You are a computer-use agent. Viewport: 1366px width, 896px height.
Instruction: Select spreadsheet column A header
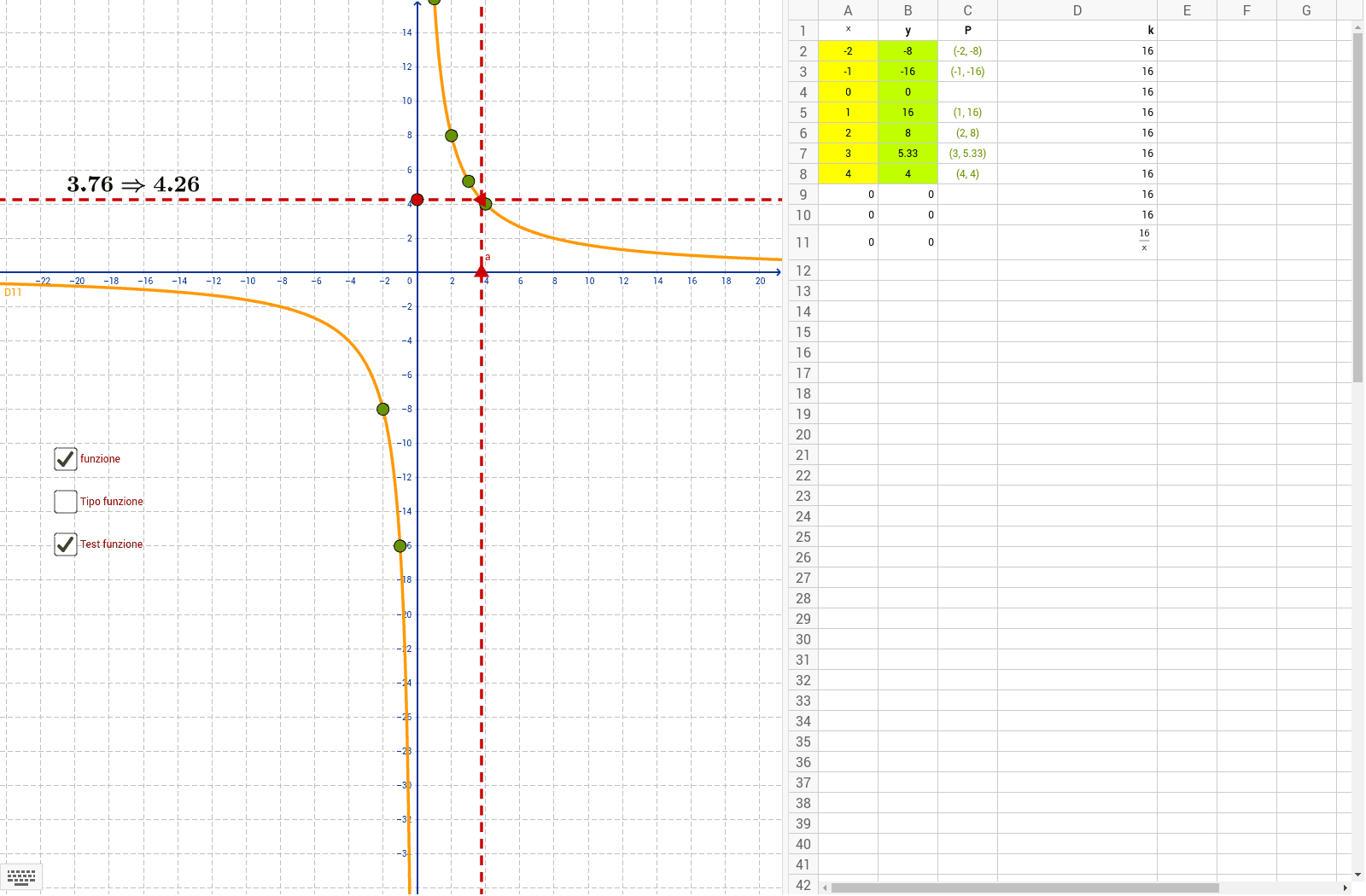coord(848,10)
